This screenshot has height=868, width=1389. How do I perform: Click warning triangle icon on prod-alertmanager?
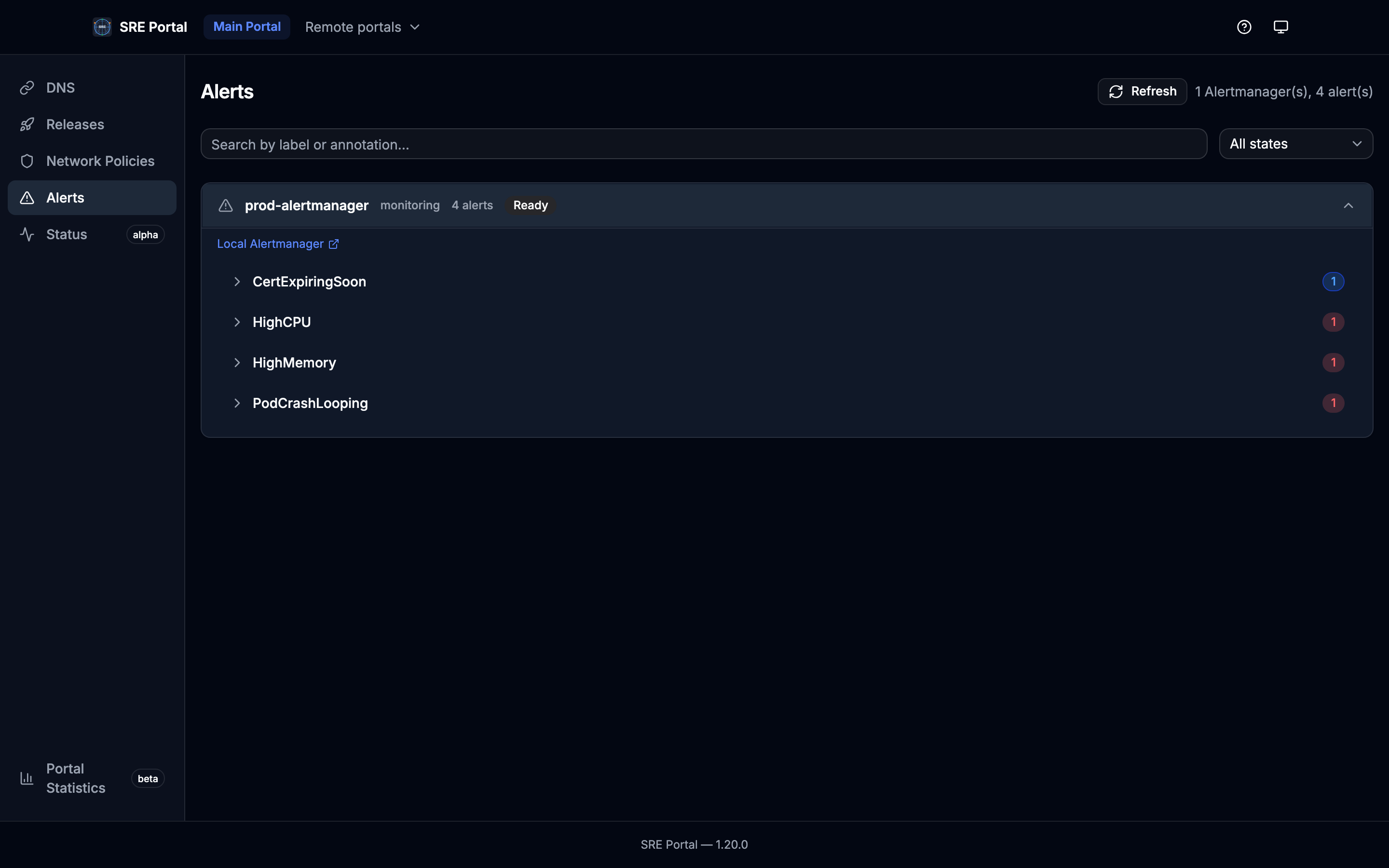[226, 205]
